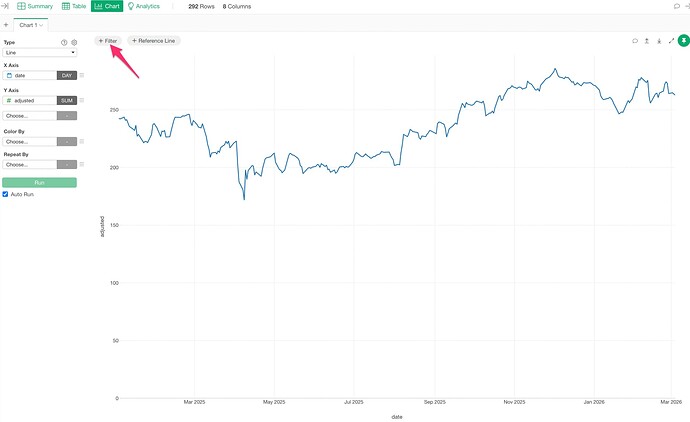Click the green pin chart button

[683, 41]
